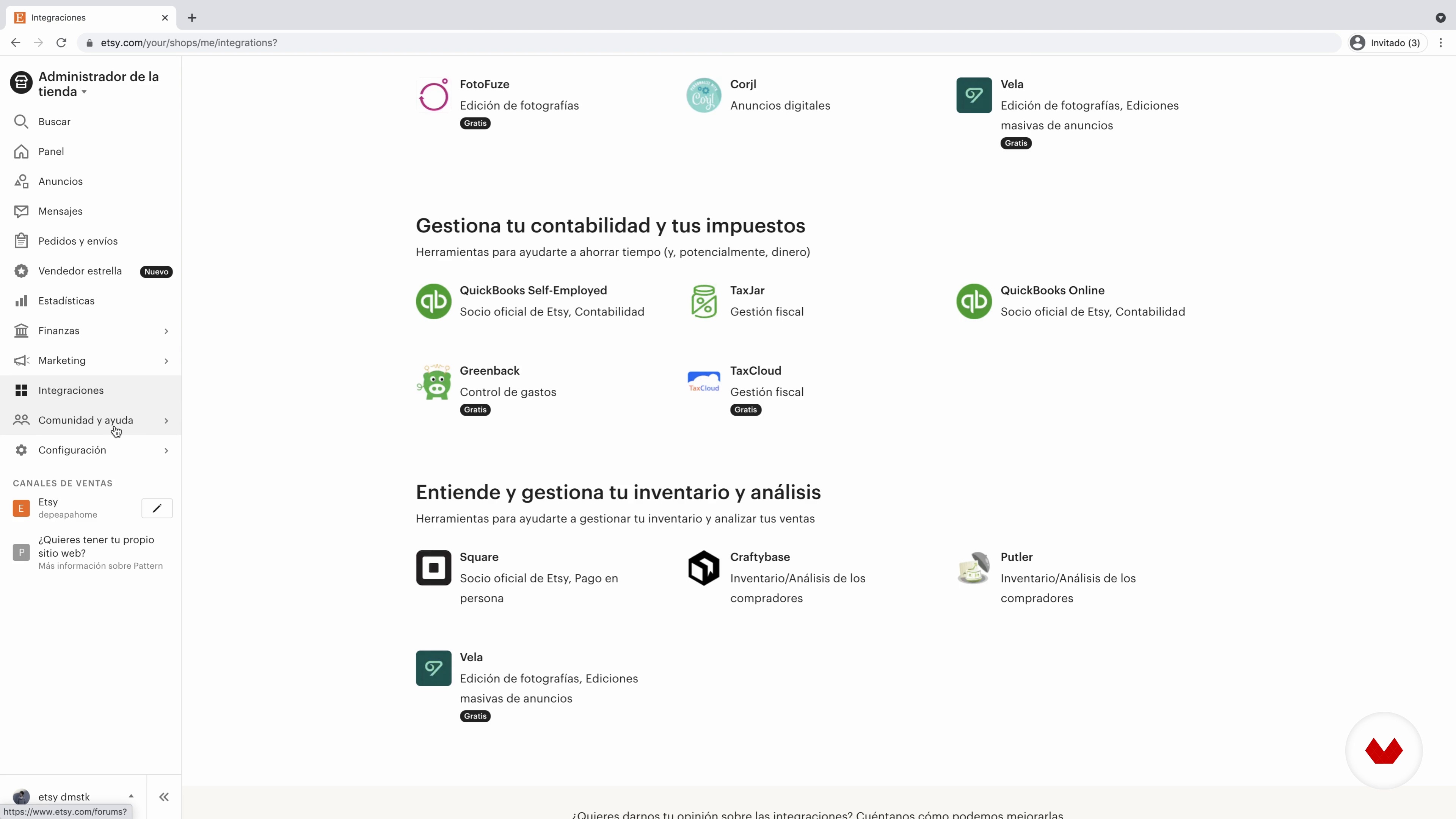
Task: Open the Chrome three-dot menu
Action: click(1441, 43)
